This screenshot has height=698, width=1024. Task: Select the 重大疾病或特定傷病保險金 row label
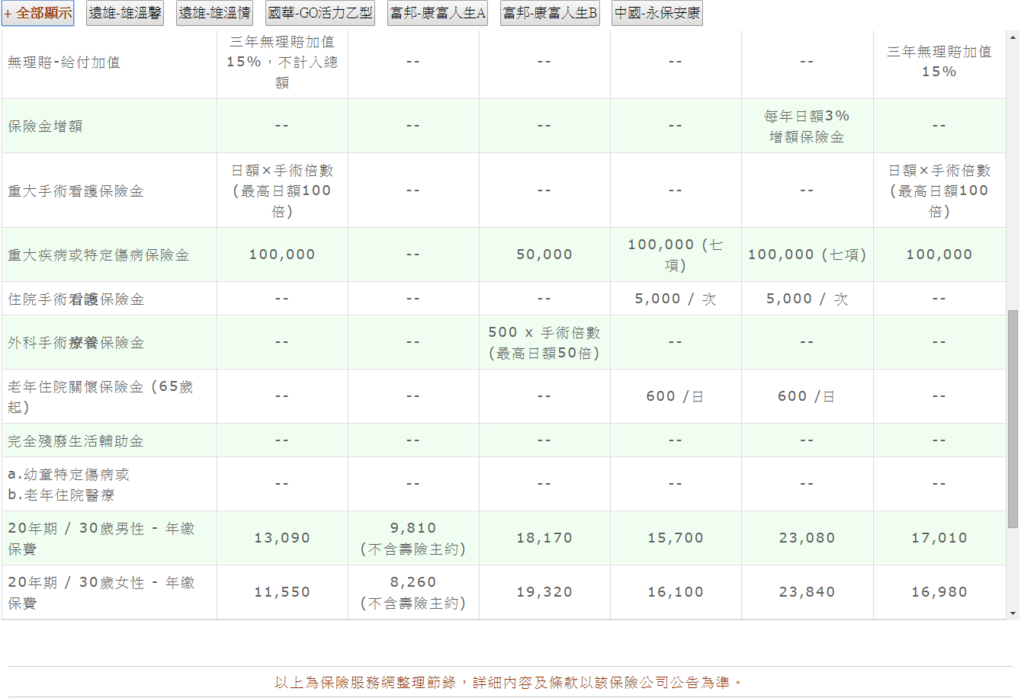coord(98,255)
